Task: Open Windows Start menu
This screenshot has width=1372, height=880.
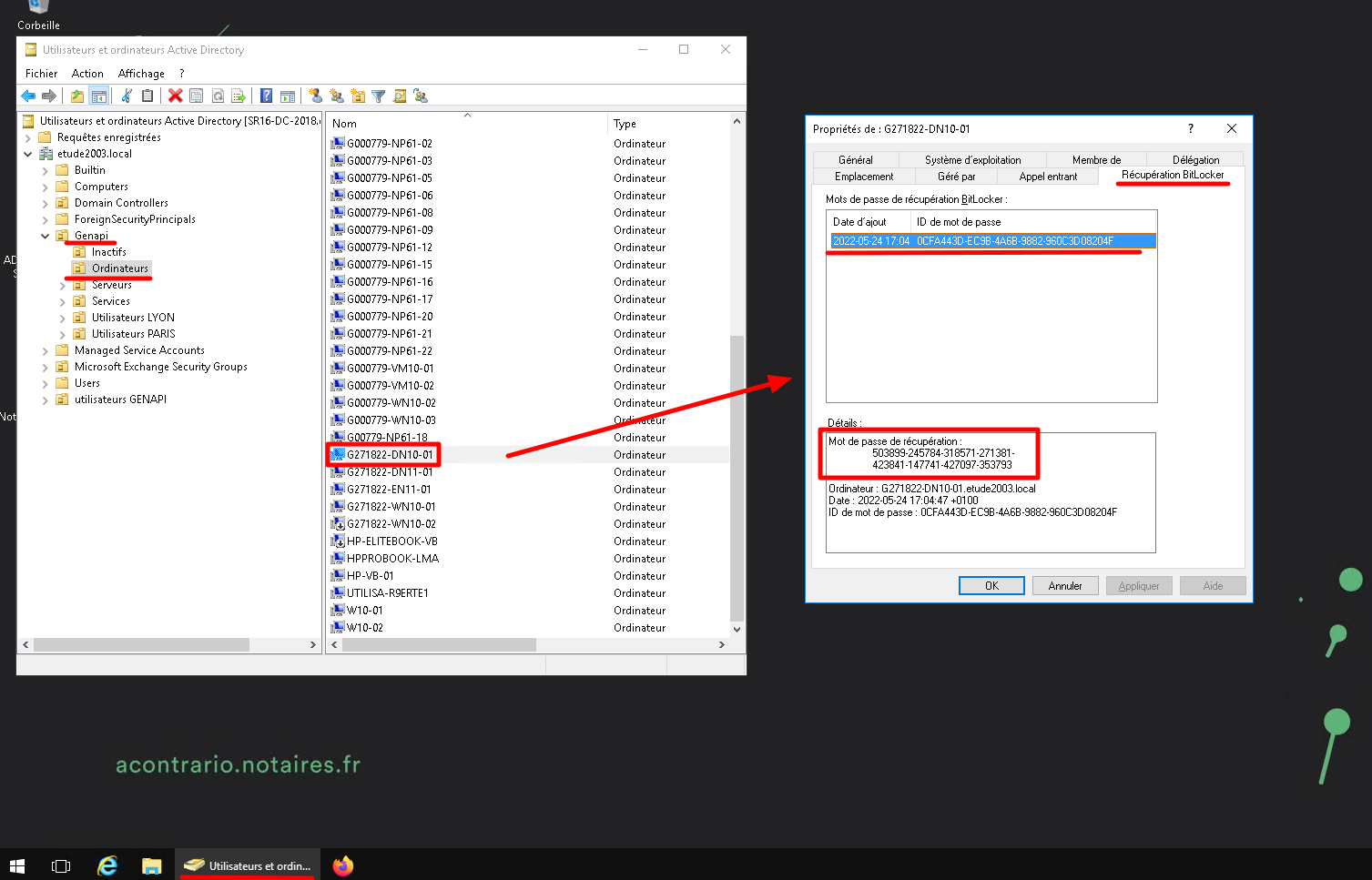Action: point(17,865)
